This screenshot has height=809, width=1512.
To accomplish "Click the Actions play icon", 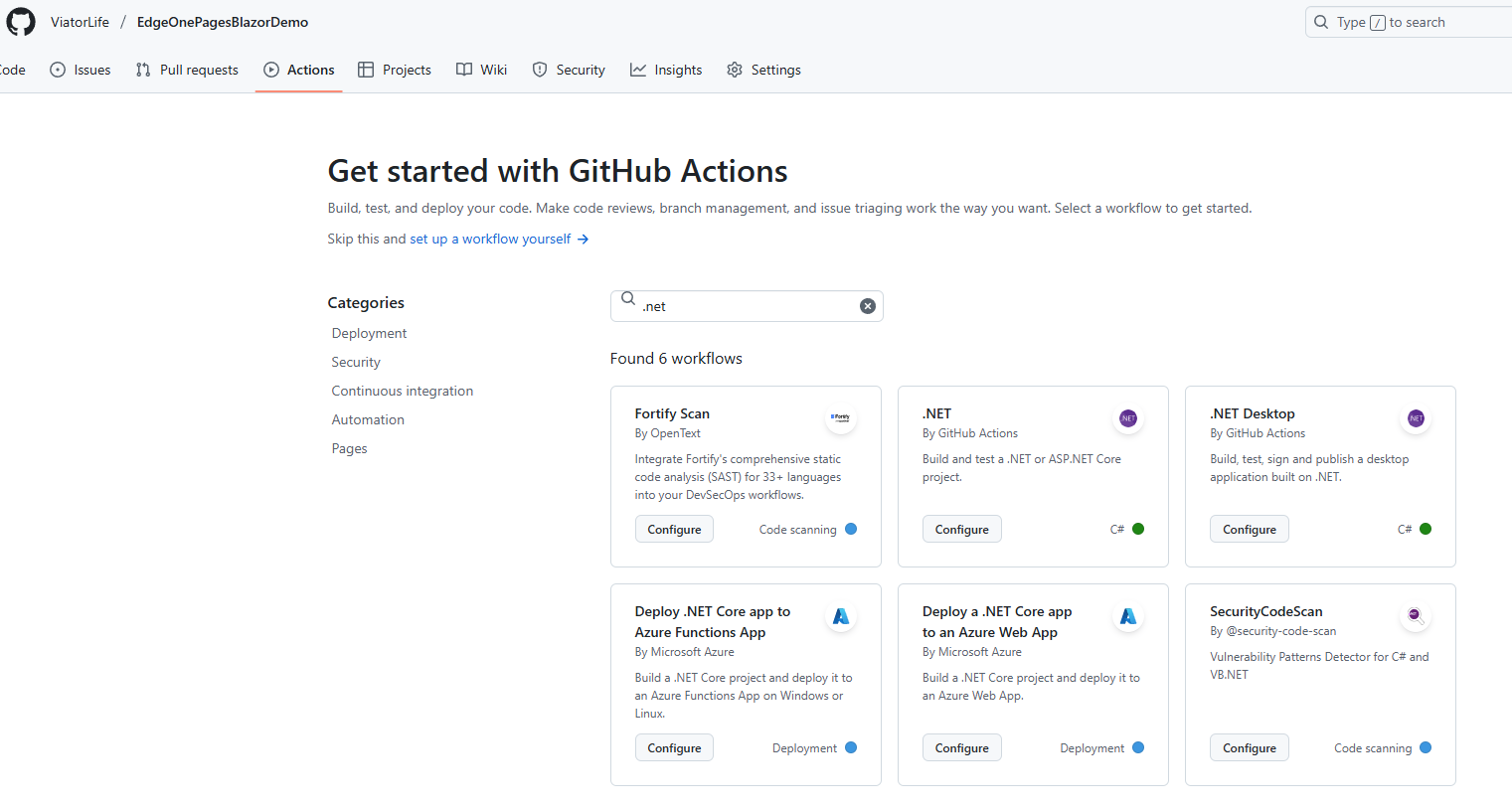I will (271, 70).
